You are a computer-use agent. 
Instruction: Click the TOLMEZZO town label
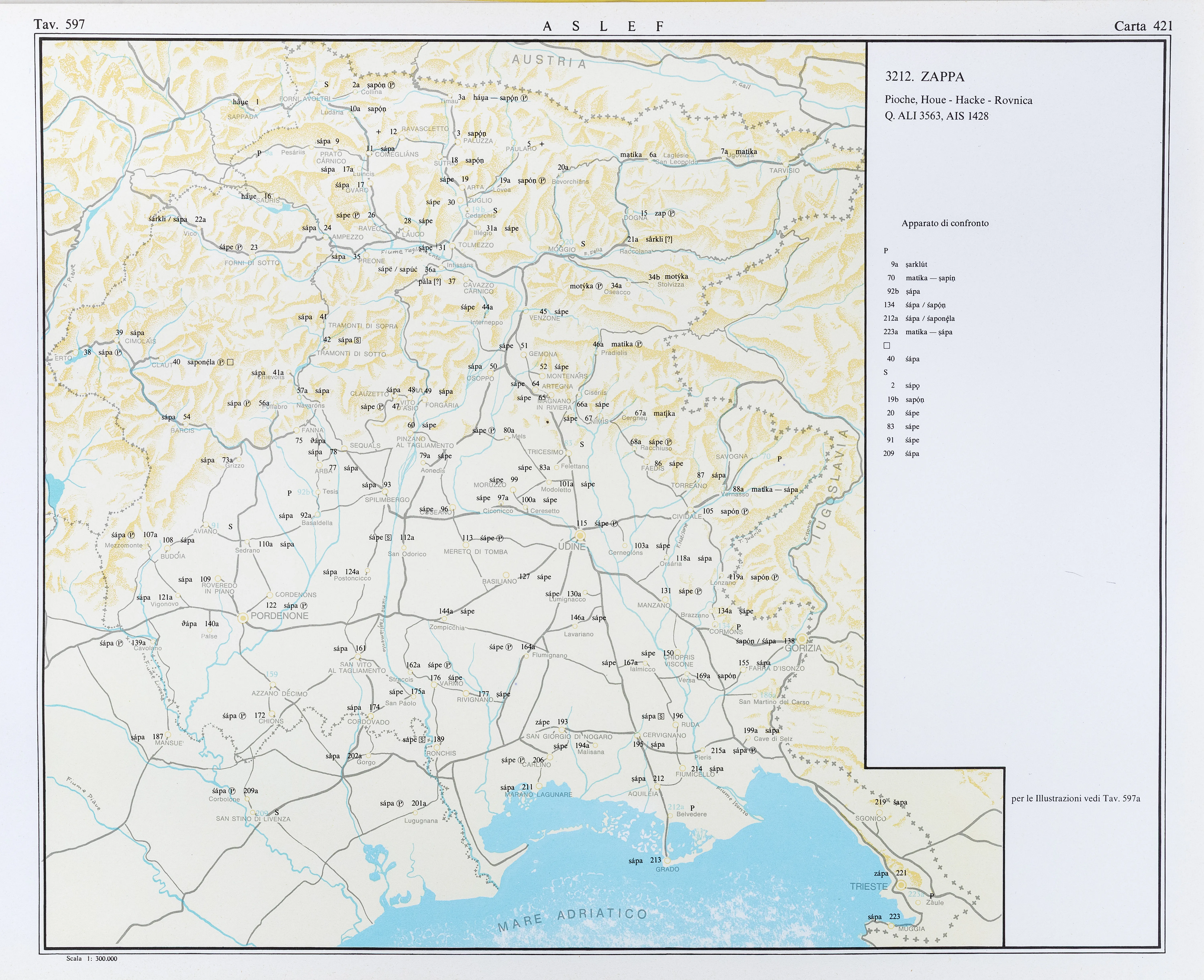pos(476,245)
